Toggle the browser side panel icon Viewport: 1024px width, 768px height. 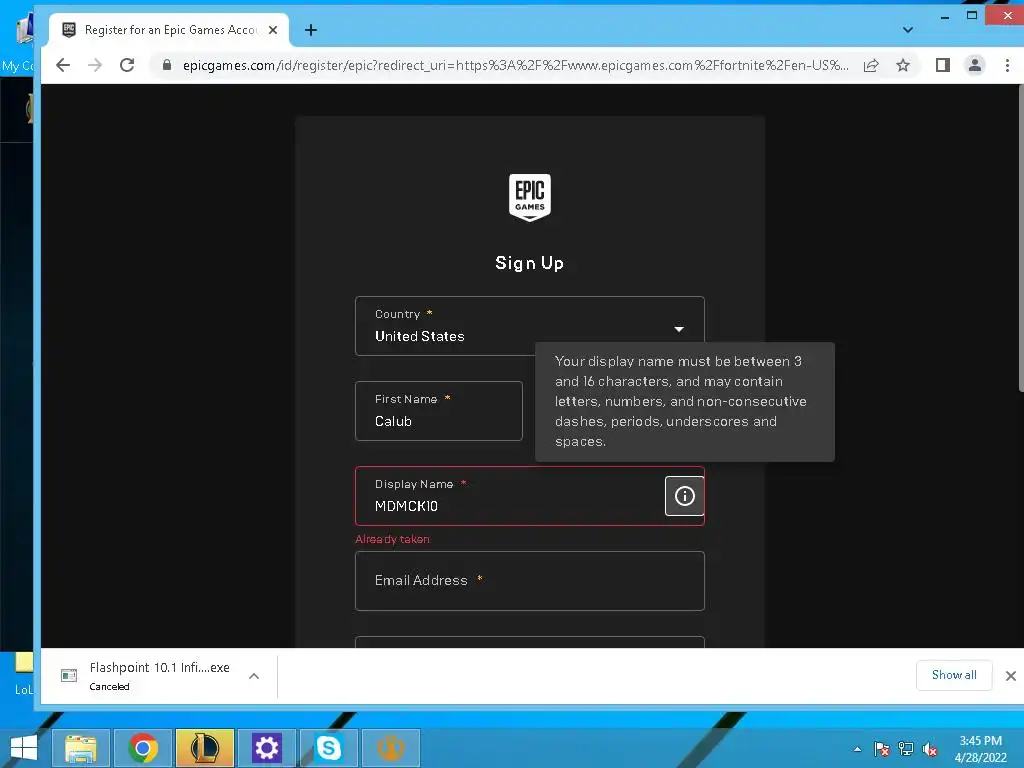(942, 65)
